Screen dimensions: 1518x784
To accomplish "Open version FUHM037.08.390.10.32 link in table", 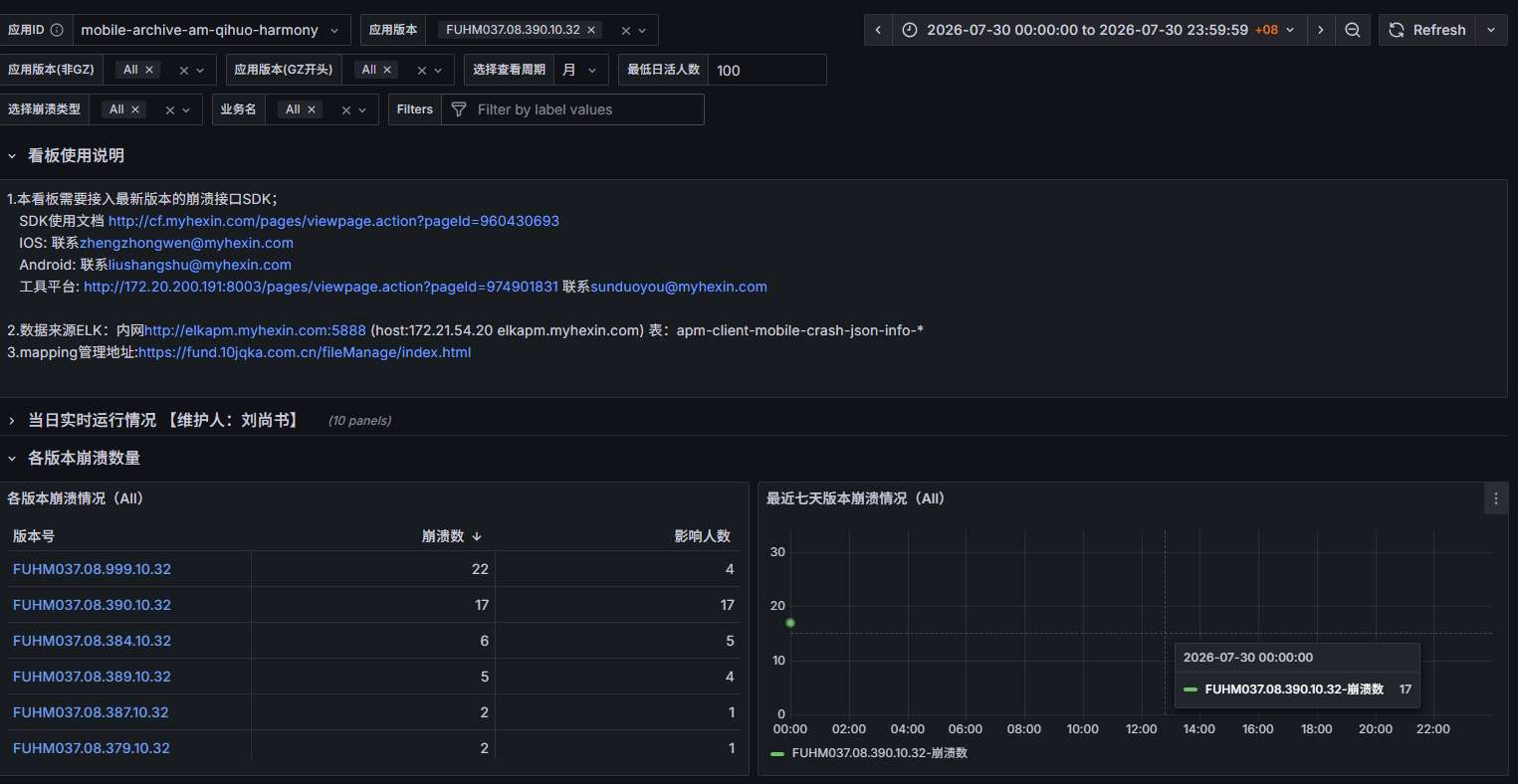I will click(x=92, y=605).
